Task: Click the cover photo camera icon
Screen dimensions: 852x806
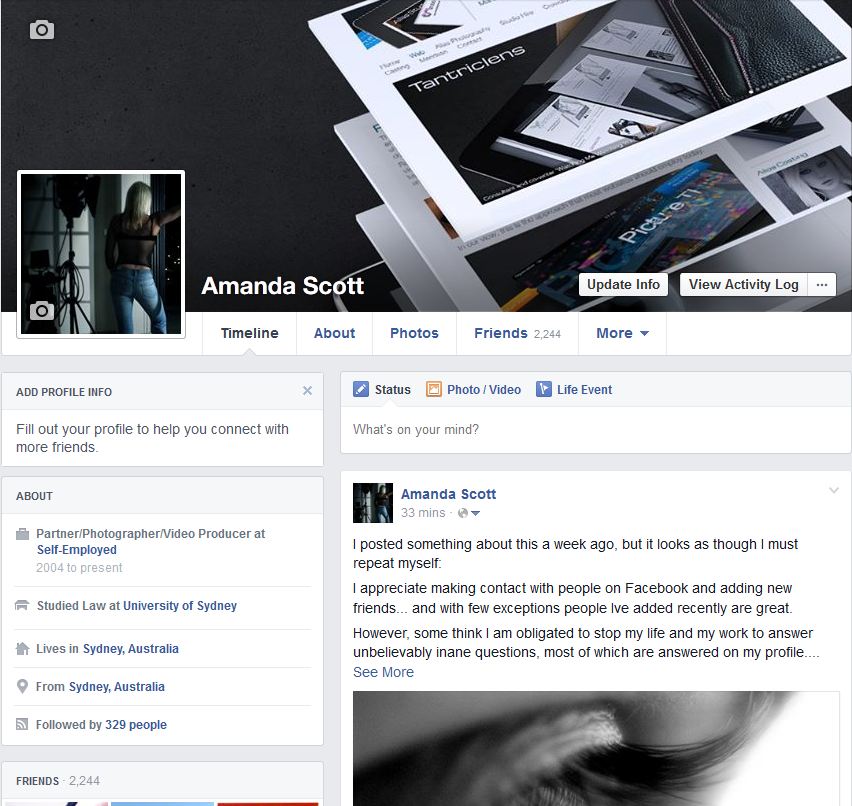Action: [x=41, y=30]
